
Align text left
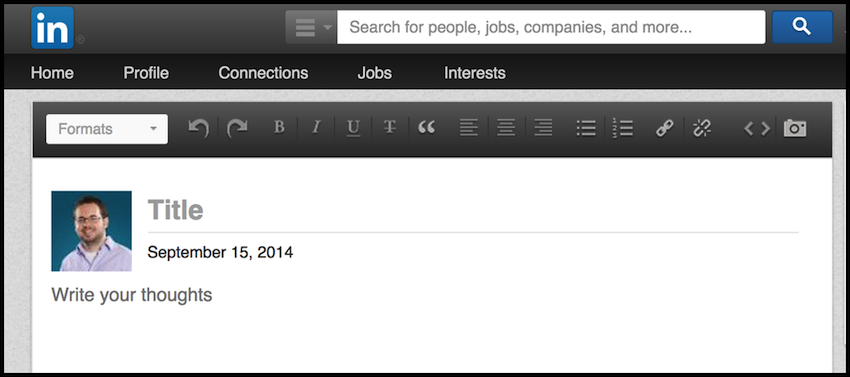tap(469, 129)
